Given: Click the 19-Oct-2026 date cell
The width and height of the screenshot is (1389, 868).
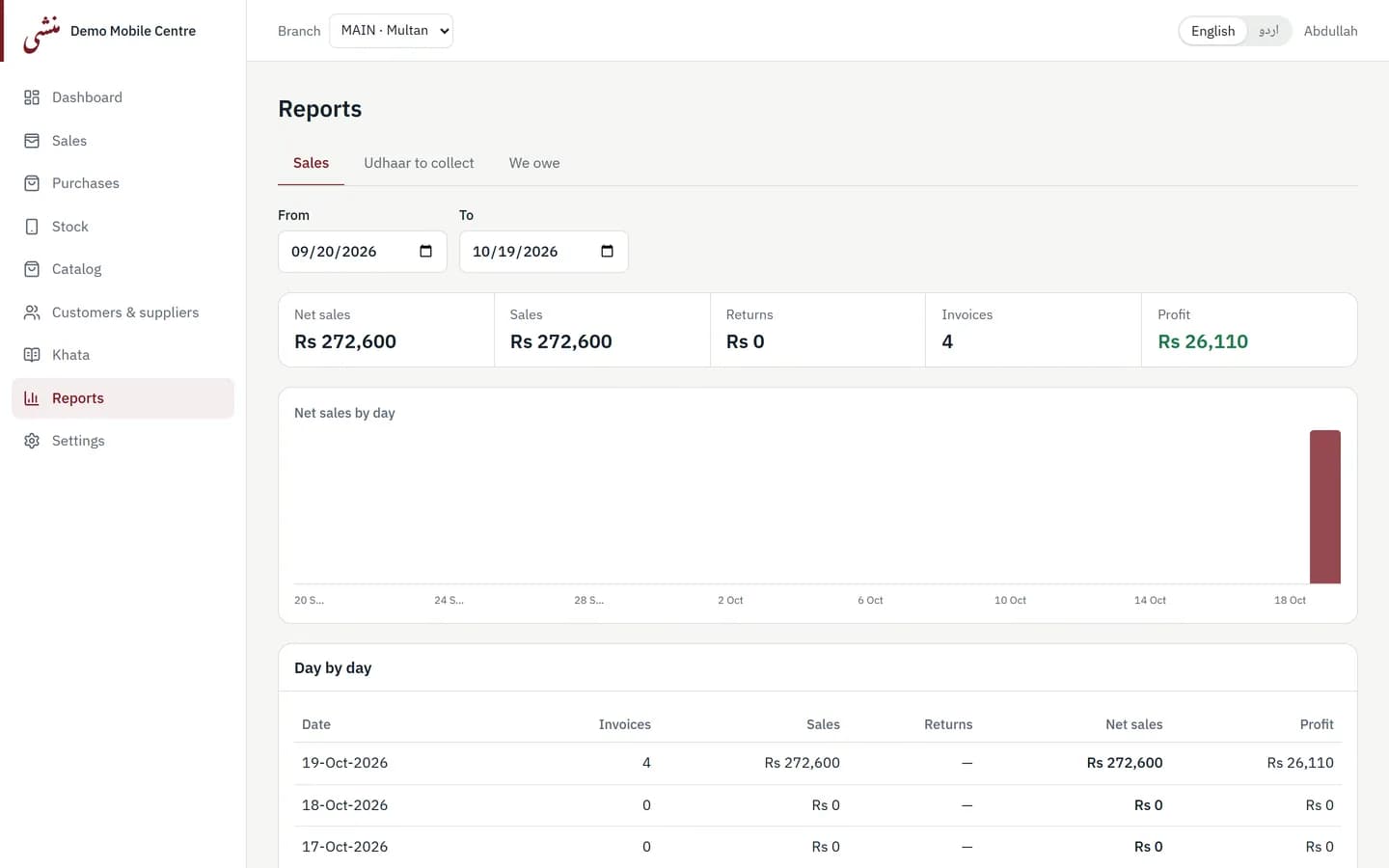Looking at the screenshot, I should coord(344,763).
